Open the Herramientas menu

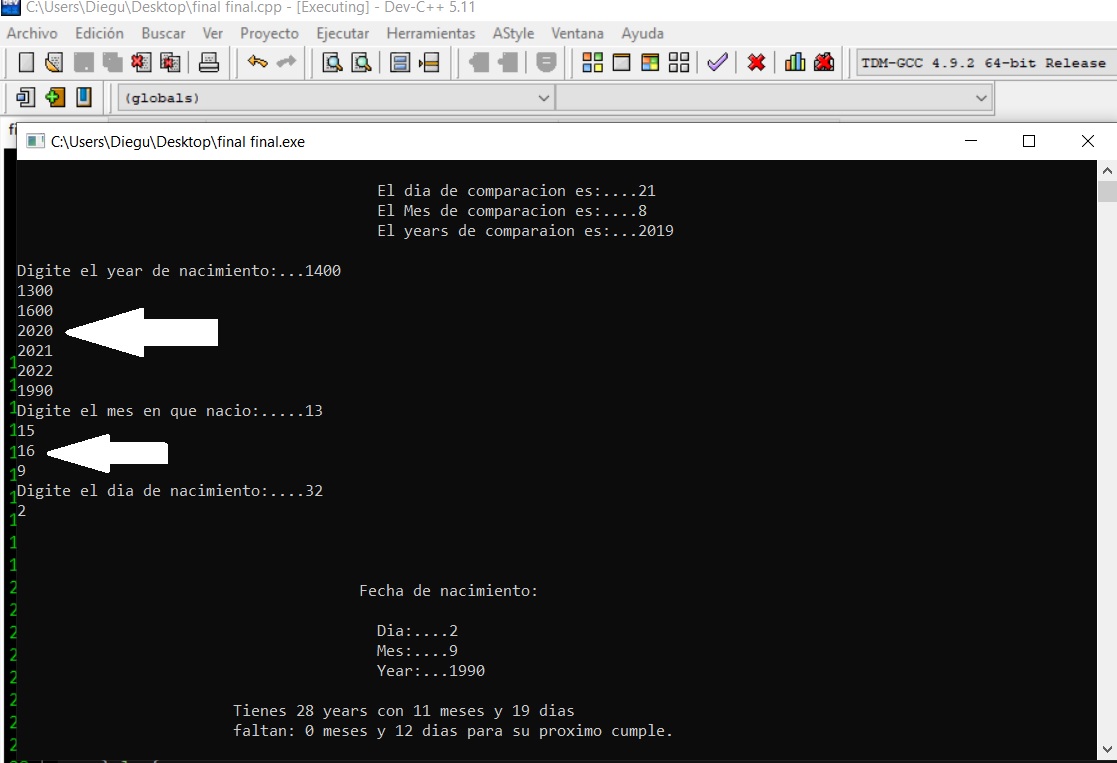[430, 33]
